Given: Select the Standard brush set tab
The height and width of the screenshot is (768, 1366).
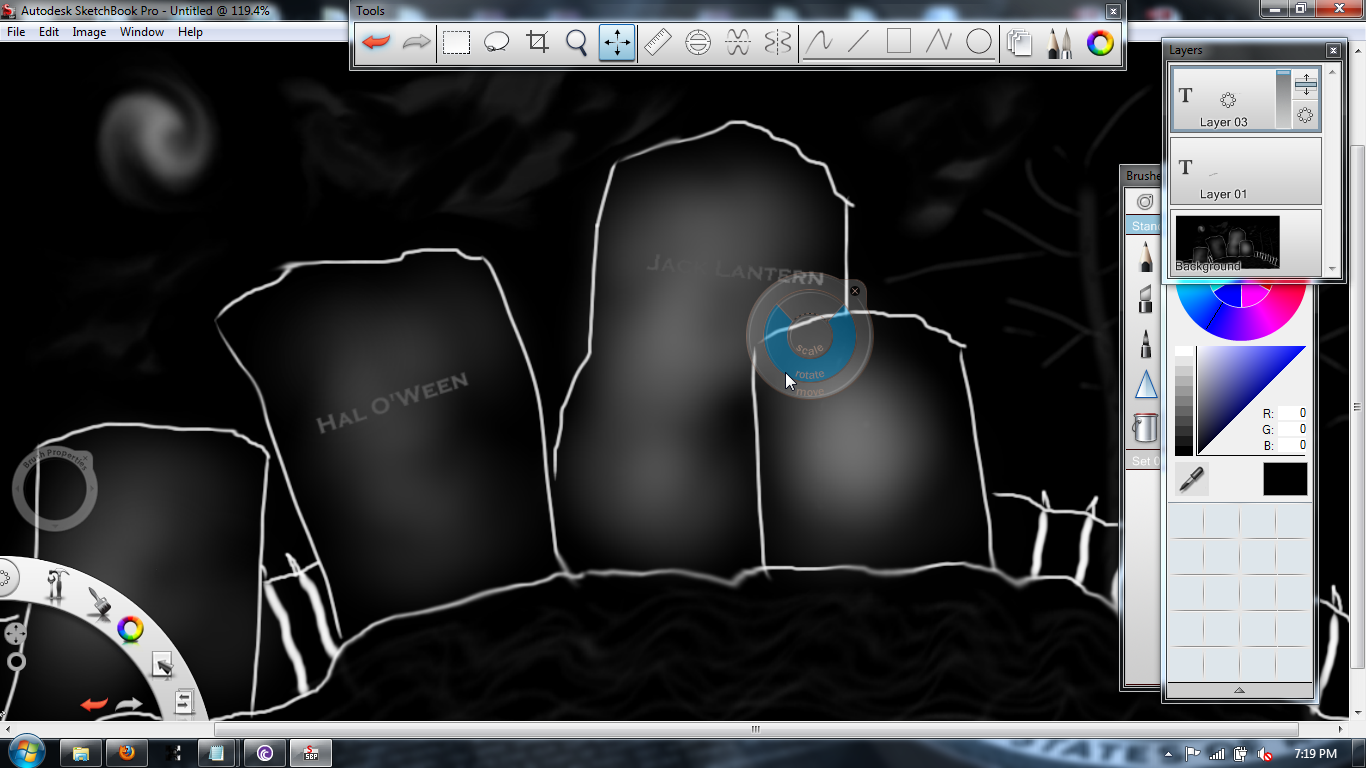Looking at the screenshot, I should (x=1145, y=226).
